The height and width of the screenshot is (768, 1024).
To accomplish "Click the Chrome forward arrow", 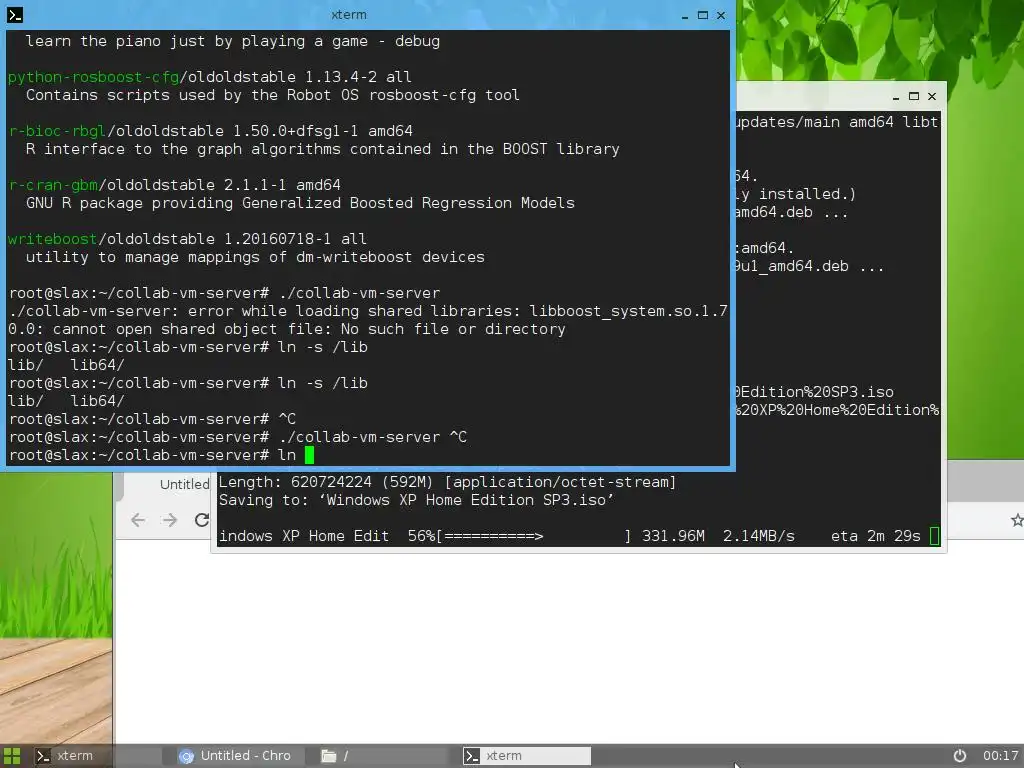I will click(170, 520).
